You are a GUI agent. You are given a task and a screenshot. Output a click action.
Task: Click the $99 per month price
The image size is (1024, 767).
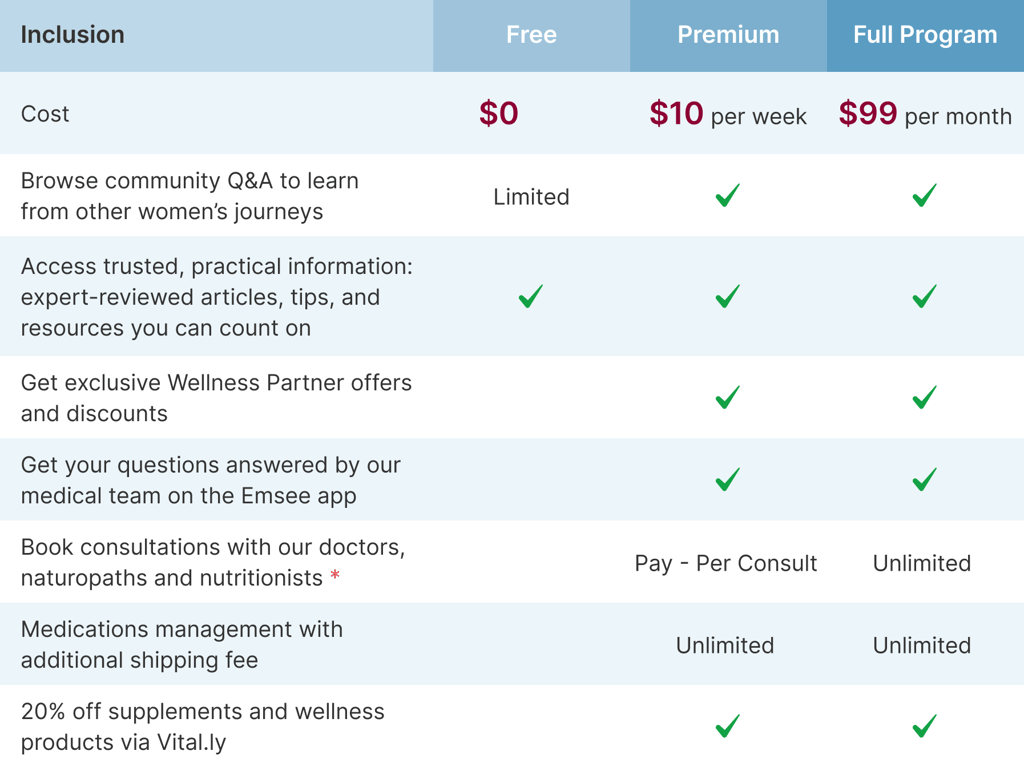(x=925, y=115)
